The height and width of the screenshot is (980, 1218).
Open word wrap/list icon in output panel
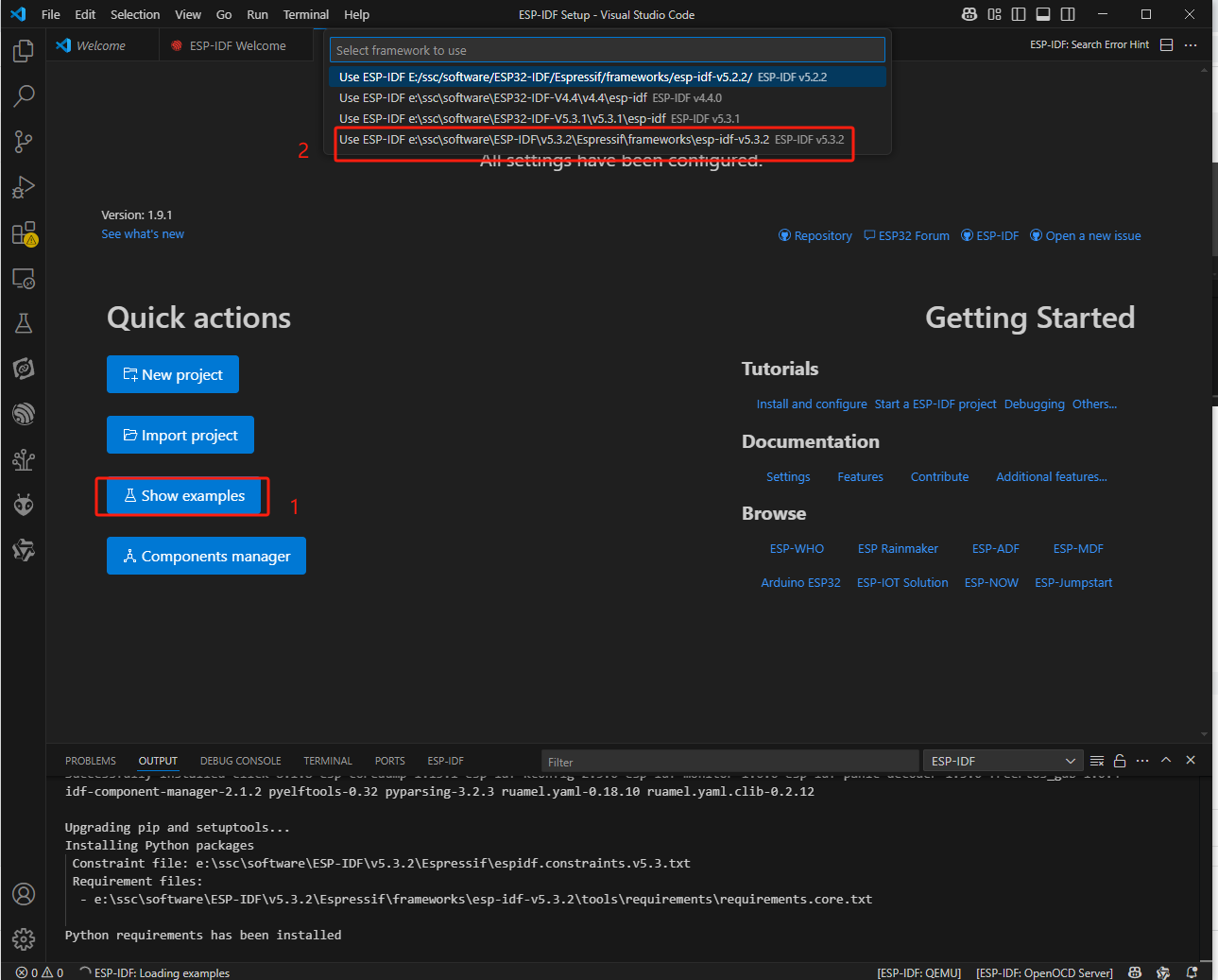tap(1097, 761)
